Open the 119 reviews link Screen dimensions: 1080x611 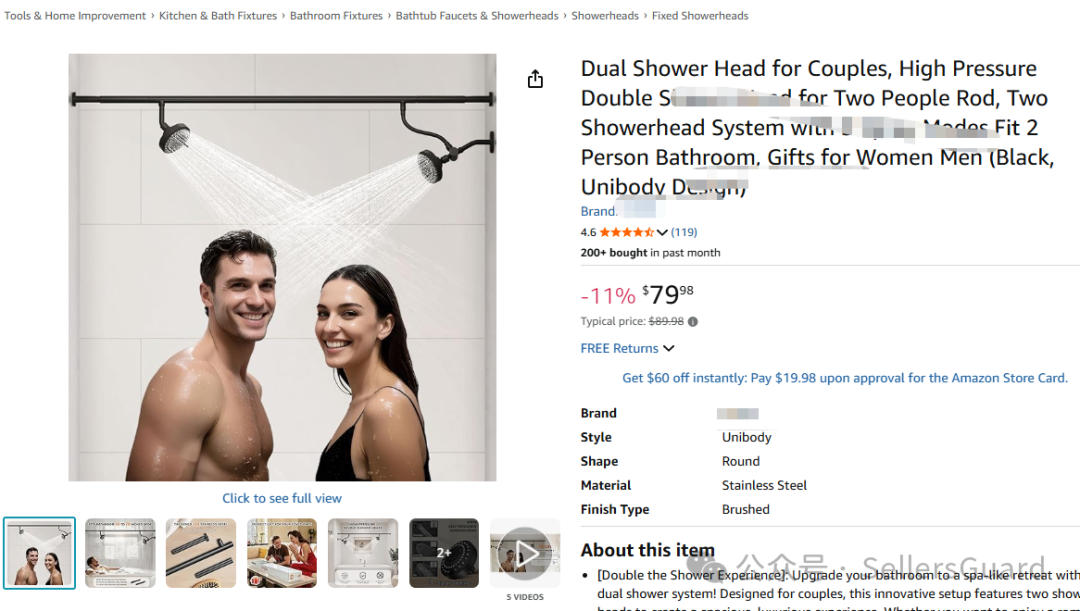[x=684, y=232]
